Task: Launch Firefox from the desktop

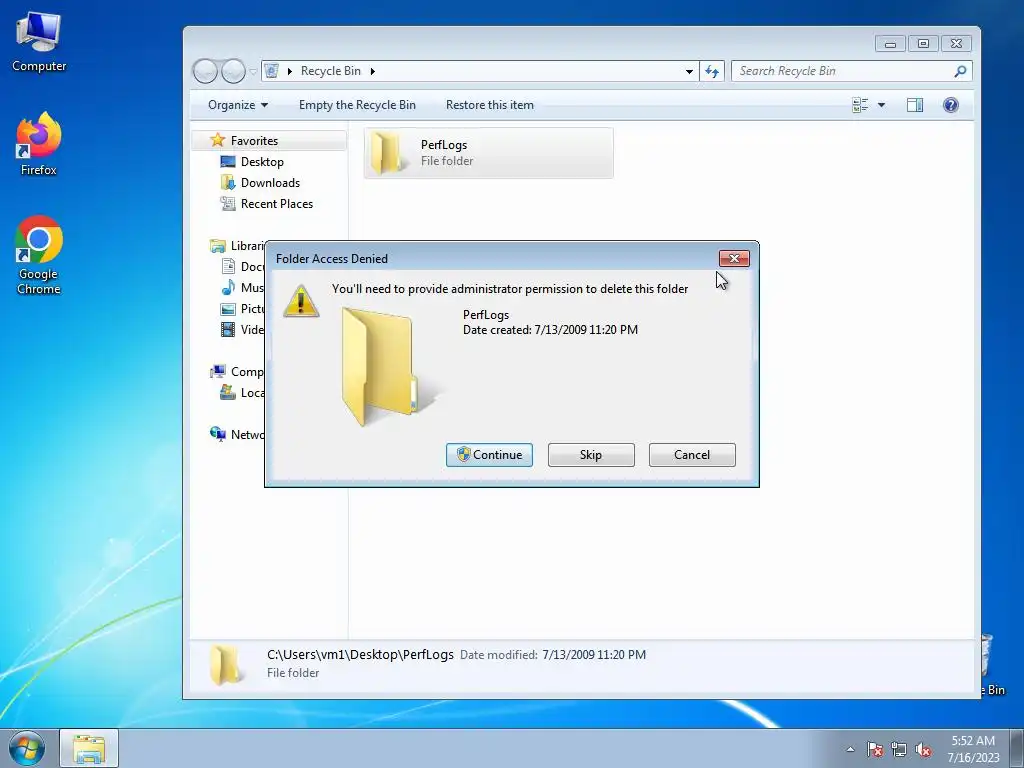Action: click(39, 144)
